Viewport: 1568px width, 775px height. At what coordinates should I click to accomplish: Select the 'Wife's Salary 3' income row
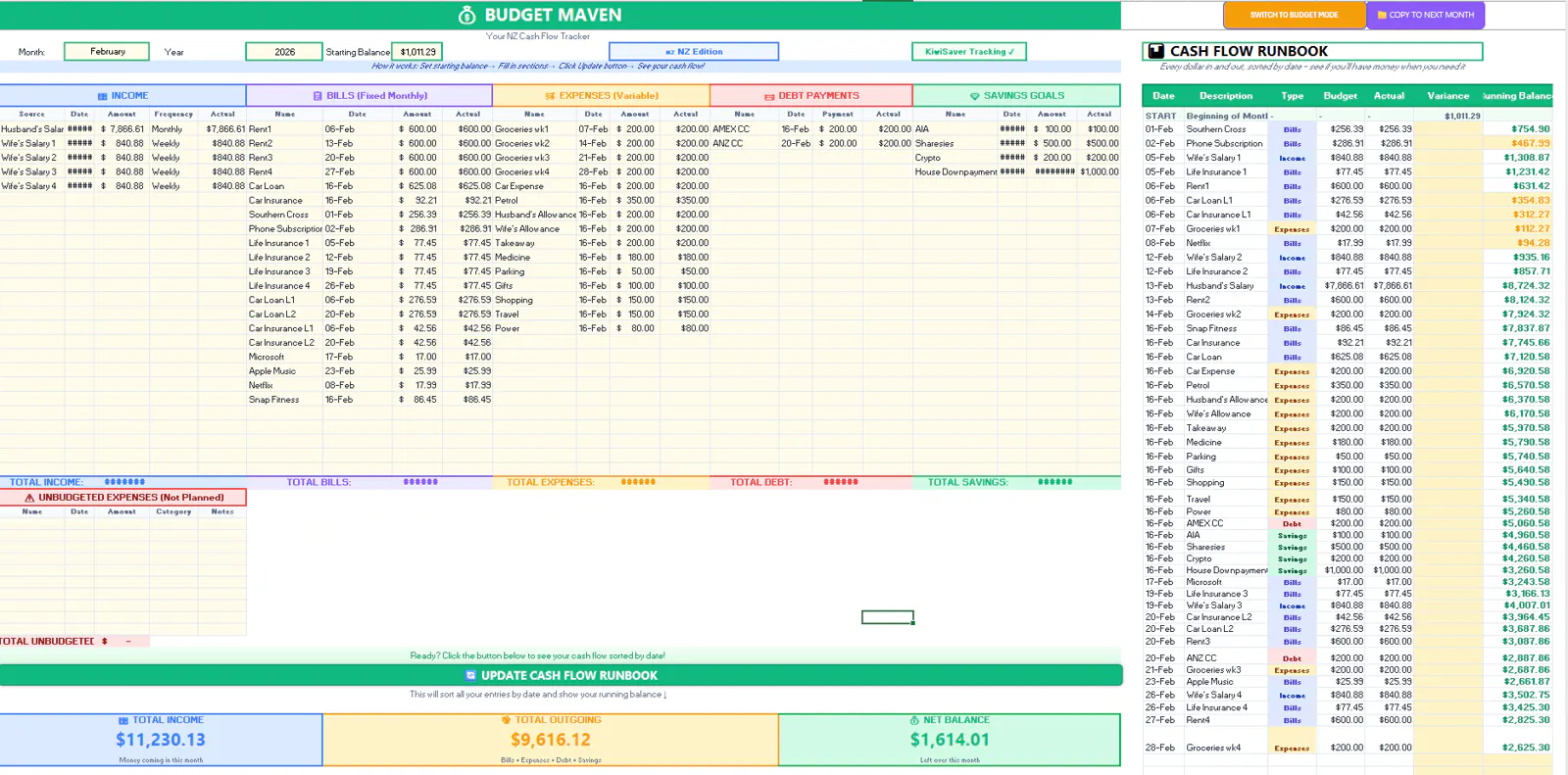click(x=122, y=171)
